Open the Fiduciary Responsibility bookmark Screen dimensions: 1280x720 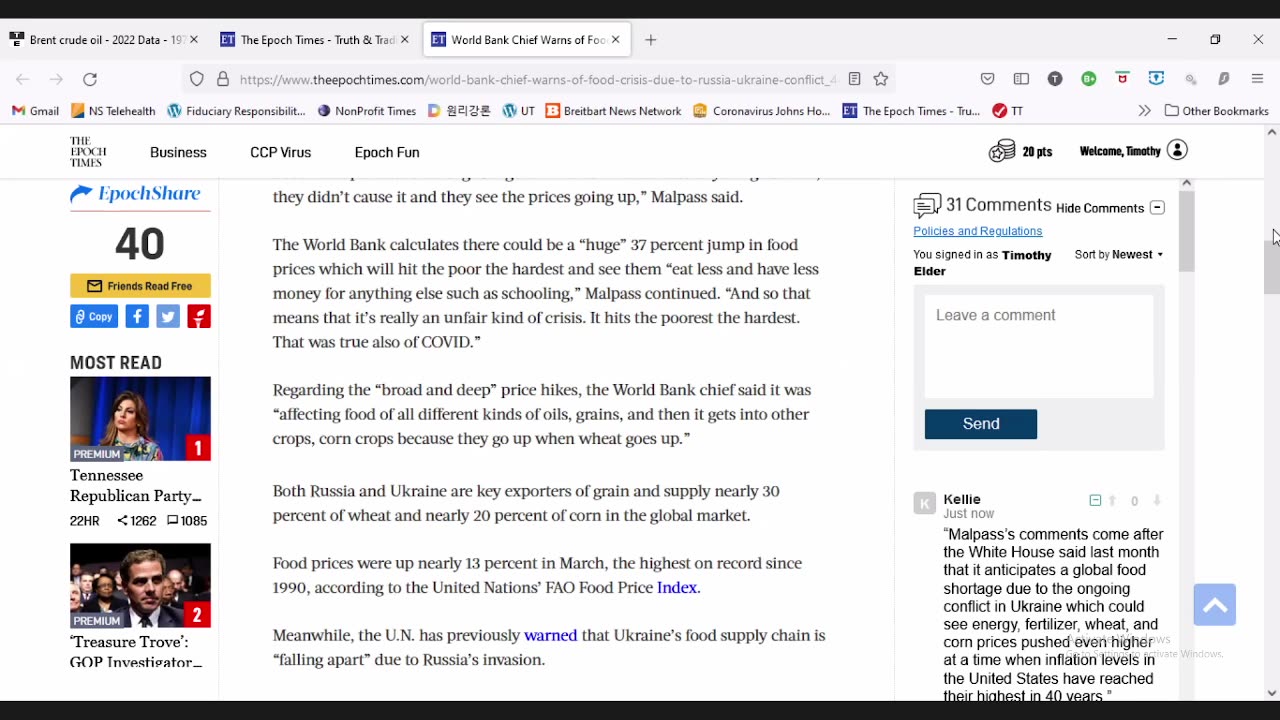(x=236, y=111)
